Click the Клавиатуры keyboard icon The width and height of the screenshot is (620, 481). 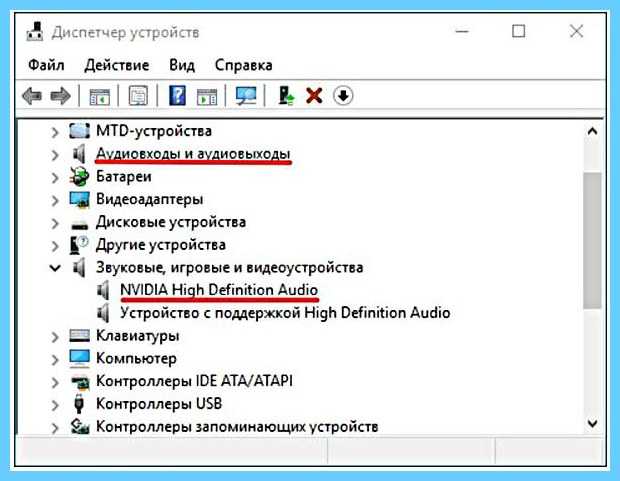click(79, 336)
